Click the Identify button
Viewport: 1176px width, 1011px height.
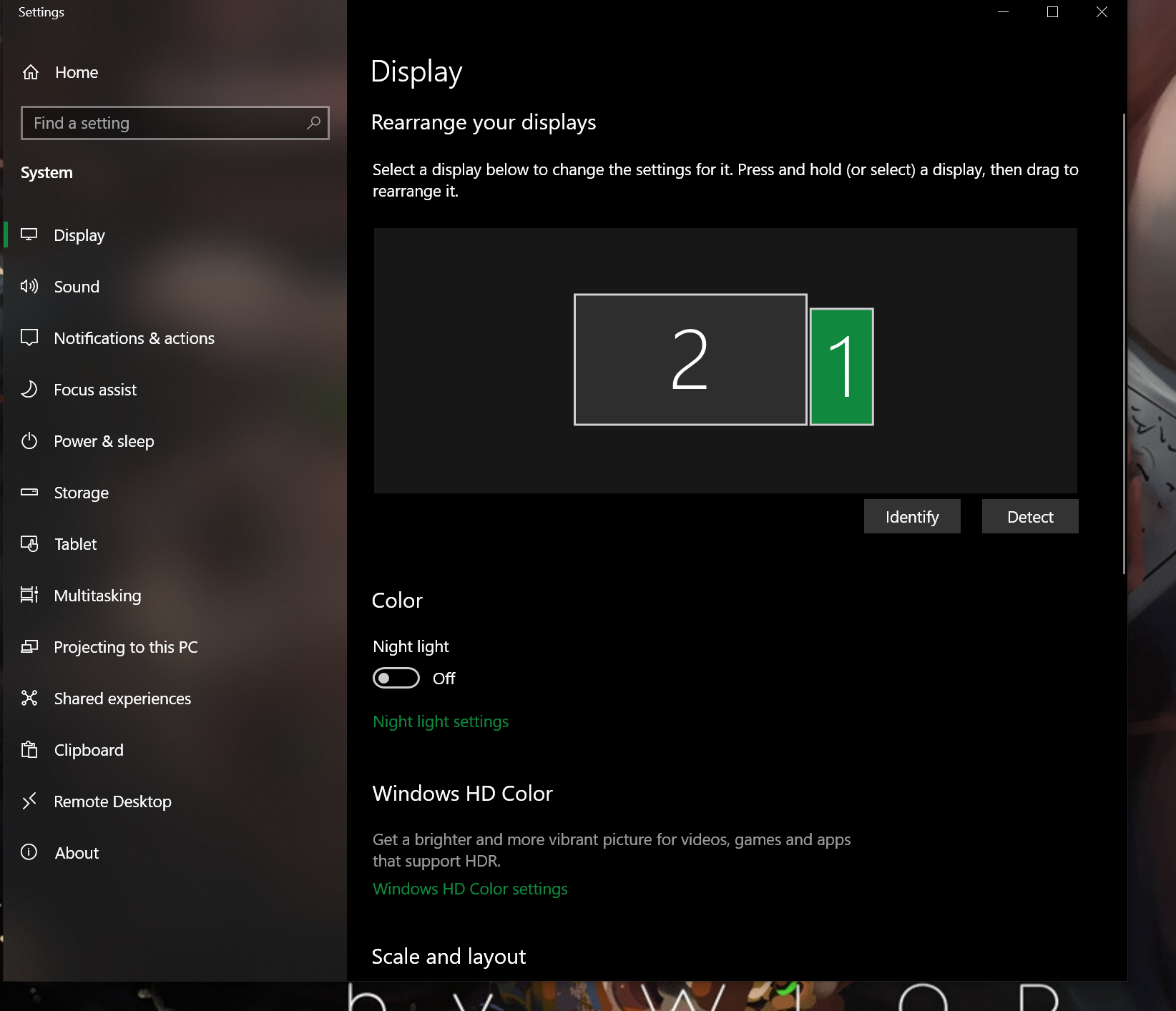911,516
